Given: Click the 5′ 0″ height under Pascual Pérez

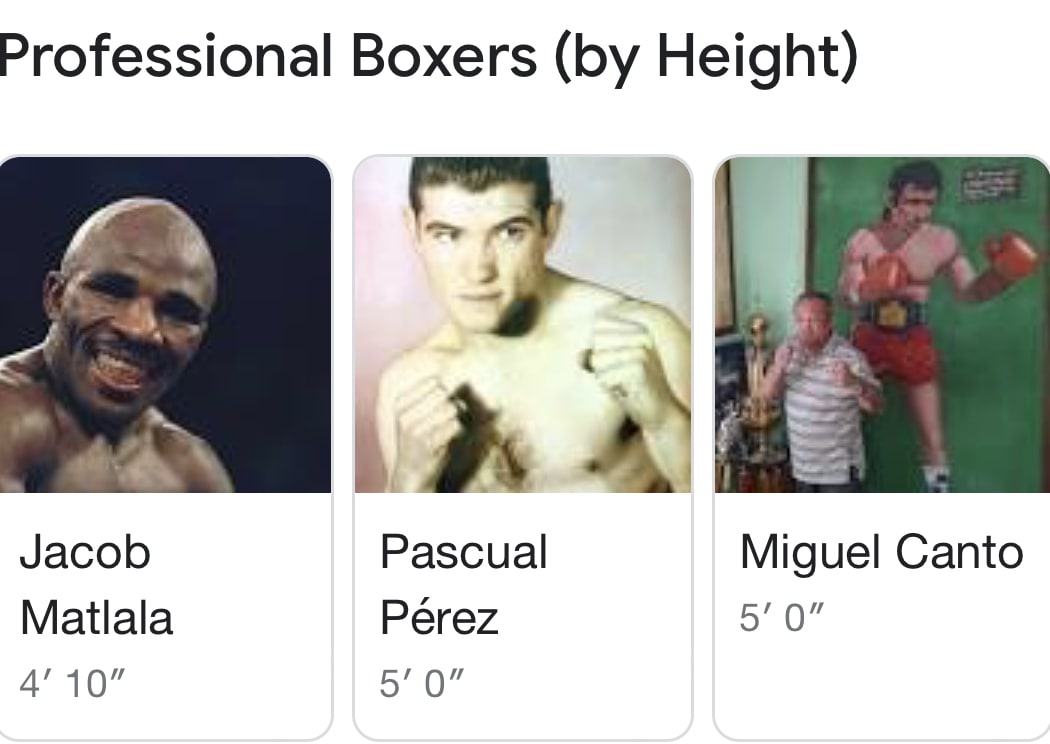Looking at the screenshot, I should click(422, 685).
